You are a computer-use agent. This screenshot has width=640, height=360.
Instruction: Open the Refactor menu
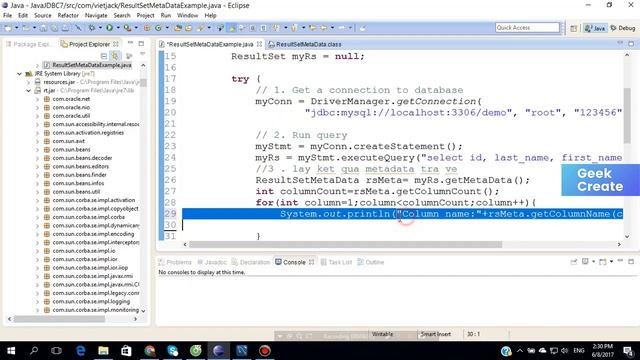(68, 16)
